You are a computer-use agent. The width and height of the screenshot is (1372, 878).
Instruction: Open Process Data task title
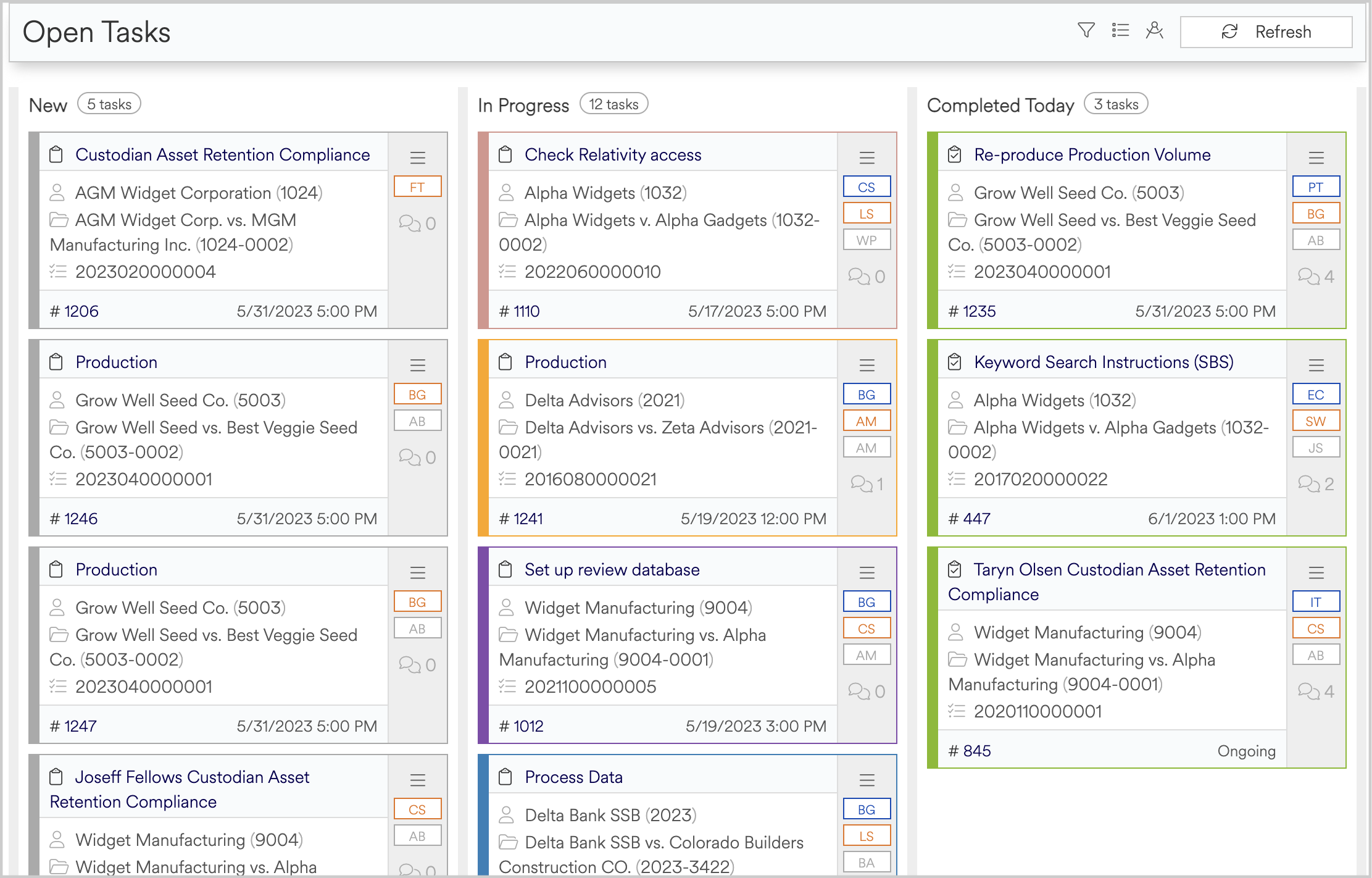[573, 777]
